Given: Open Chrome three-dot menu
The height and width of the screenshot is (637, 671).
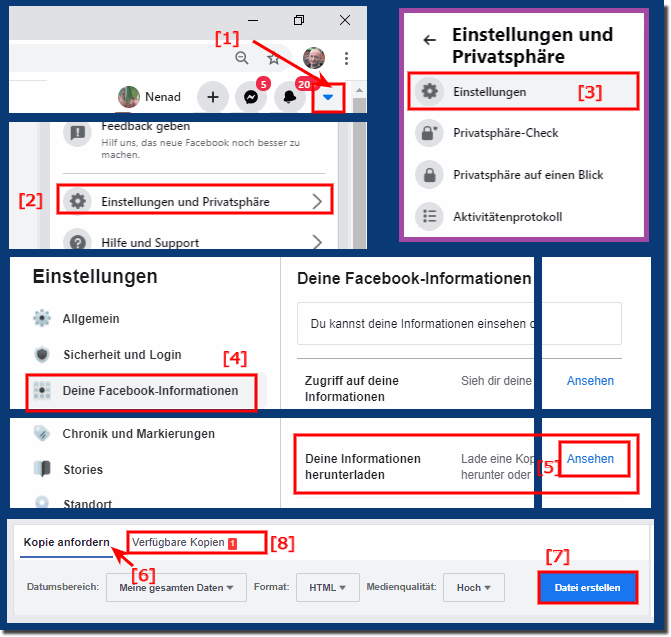Looking at the screenshot, I should point(346,58).
